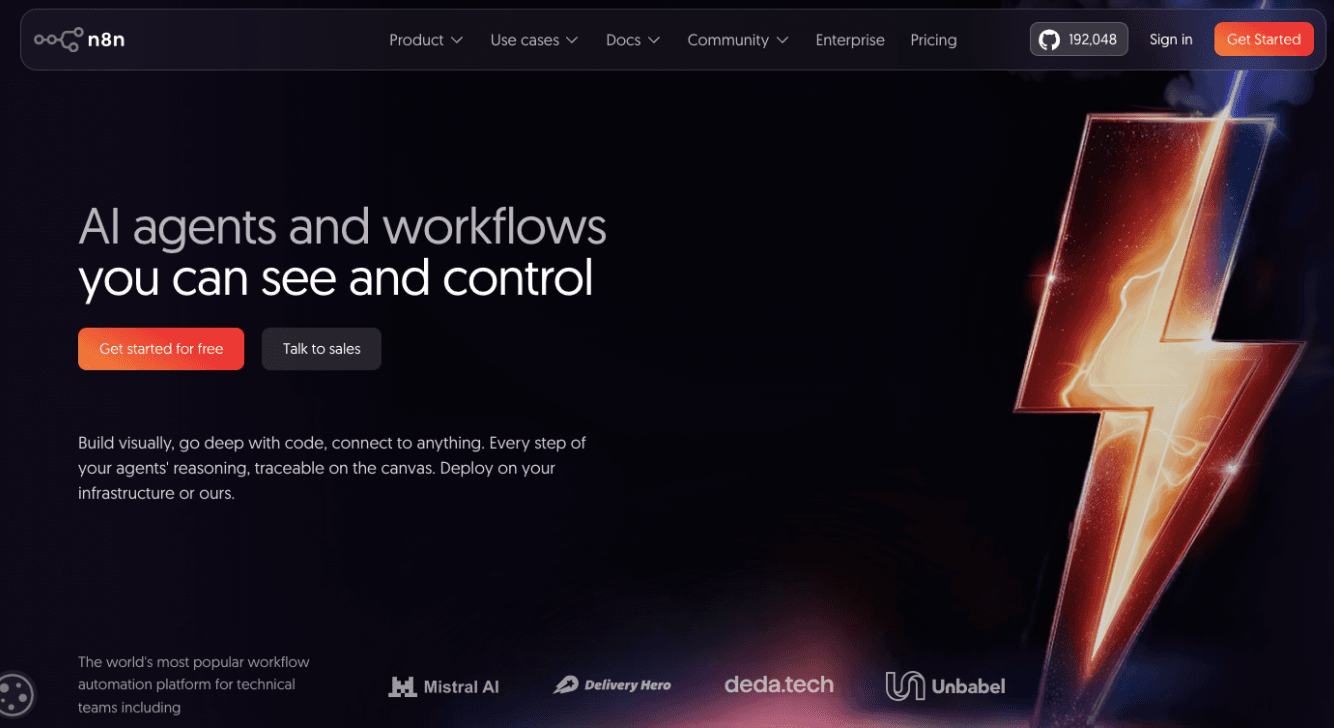Click the Delivery Hero logo
This screenshot has height=728, width=1334.
coord(612,685)
